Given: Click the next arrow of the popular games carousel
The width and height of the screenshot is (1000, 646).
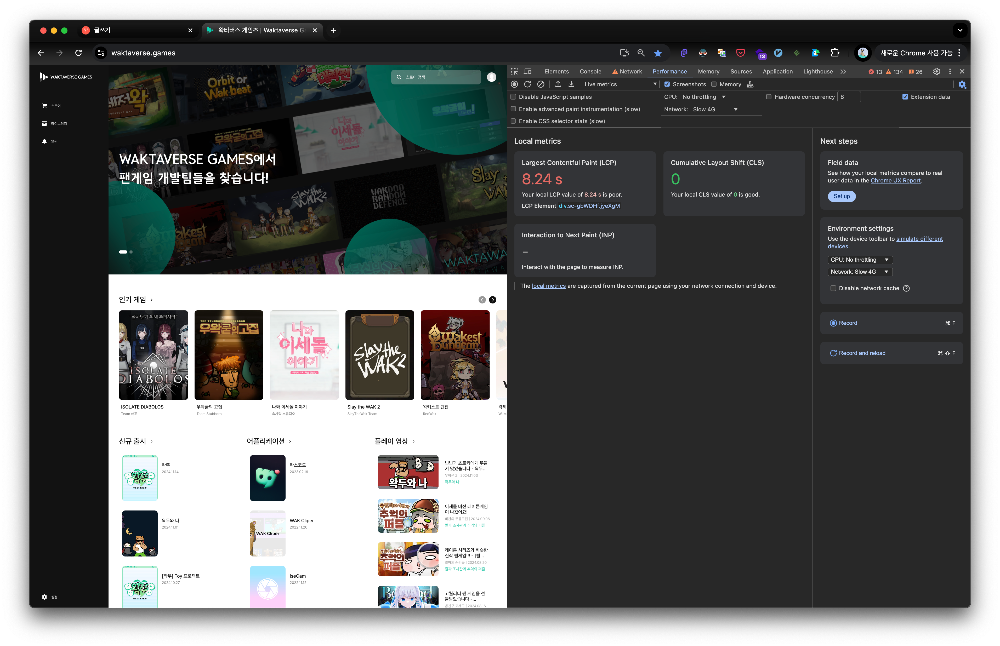Looking at the screenshot, I should point(492,300).
